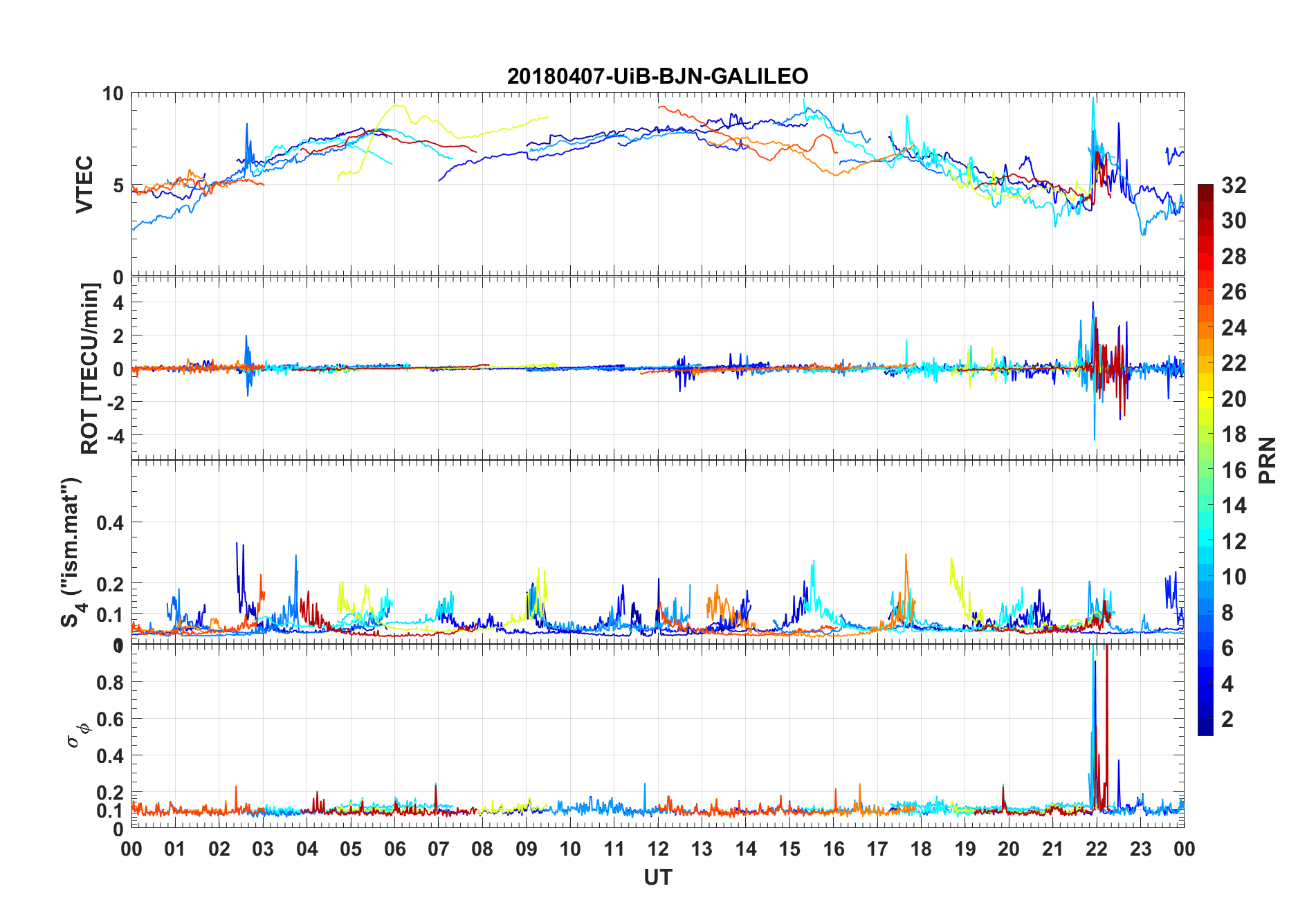Click colorbar tick label 4

click(x=1227, y=683)
